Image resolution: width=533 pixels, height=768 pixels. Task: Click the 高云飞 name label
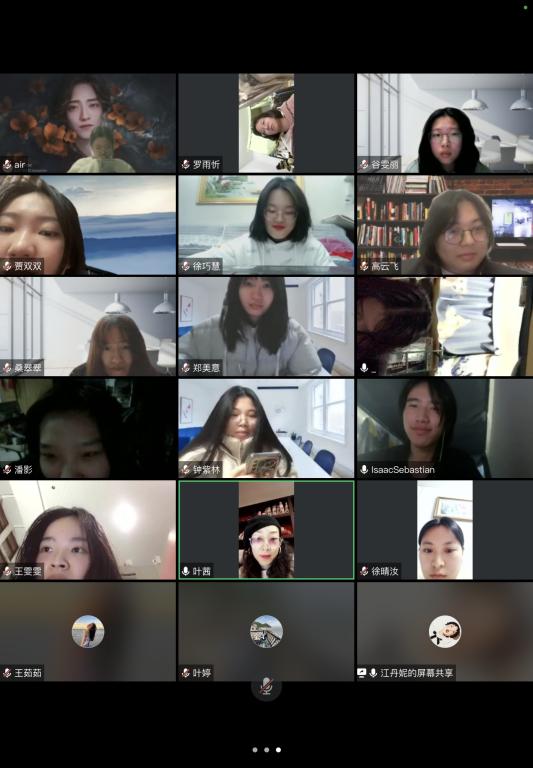click(x=385, y=266)
